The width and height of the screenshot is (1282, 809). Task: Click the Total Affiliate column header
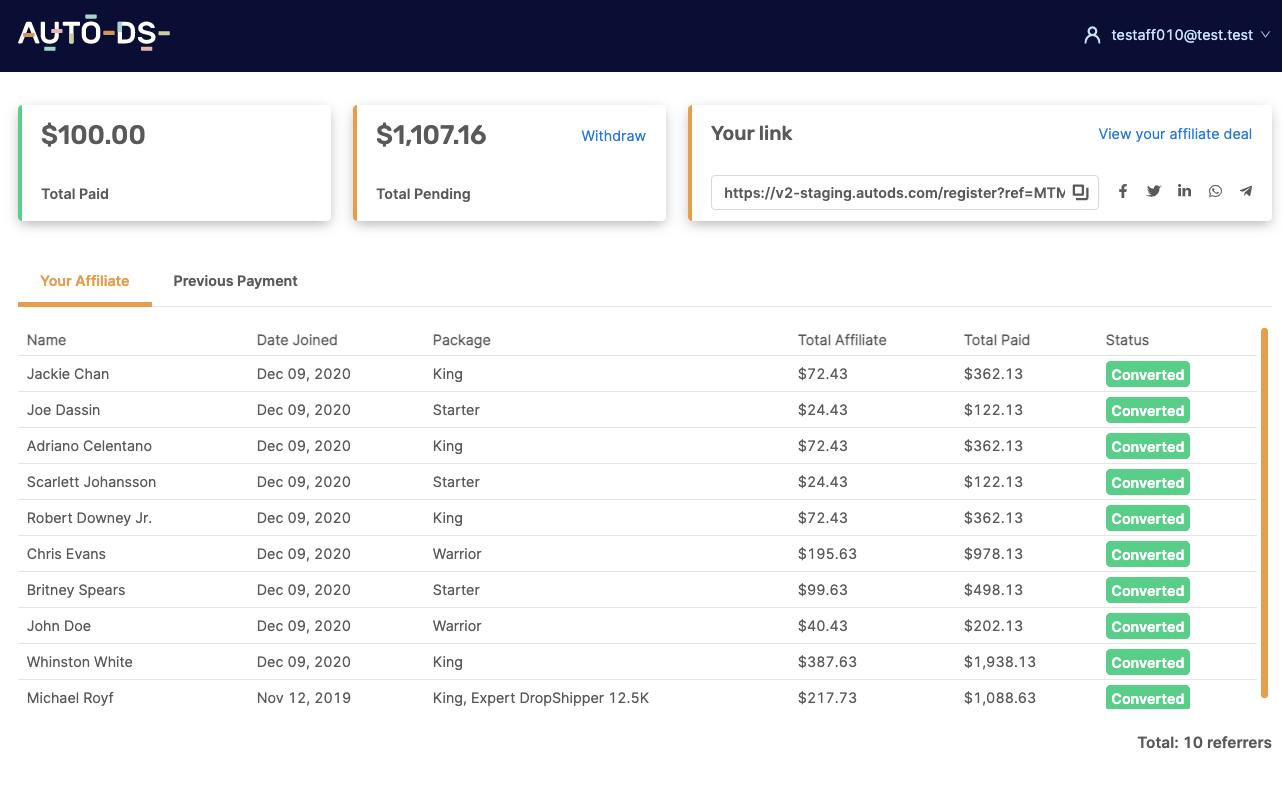click(842, 340)
